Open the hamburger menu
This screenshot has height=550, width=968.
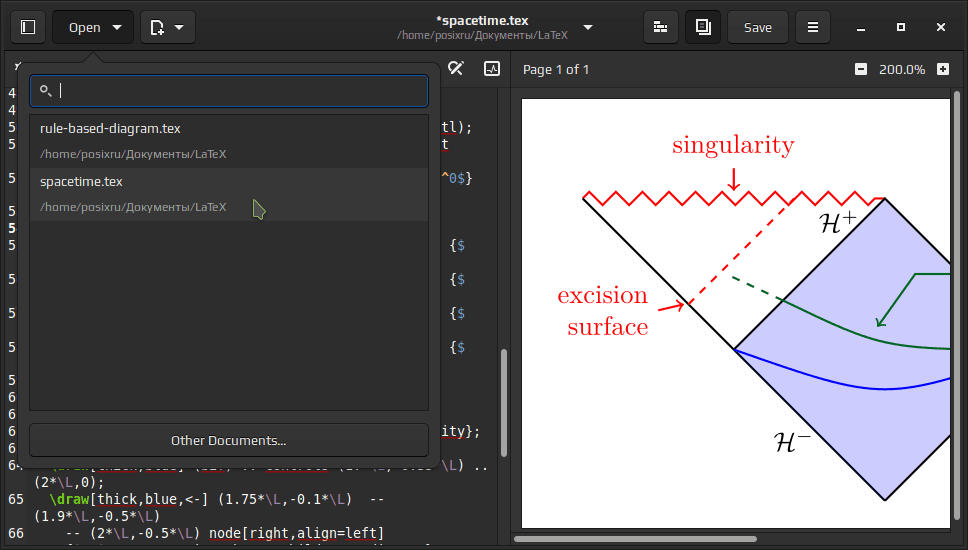click(812, 27)
